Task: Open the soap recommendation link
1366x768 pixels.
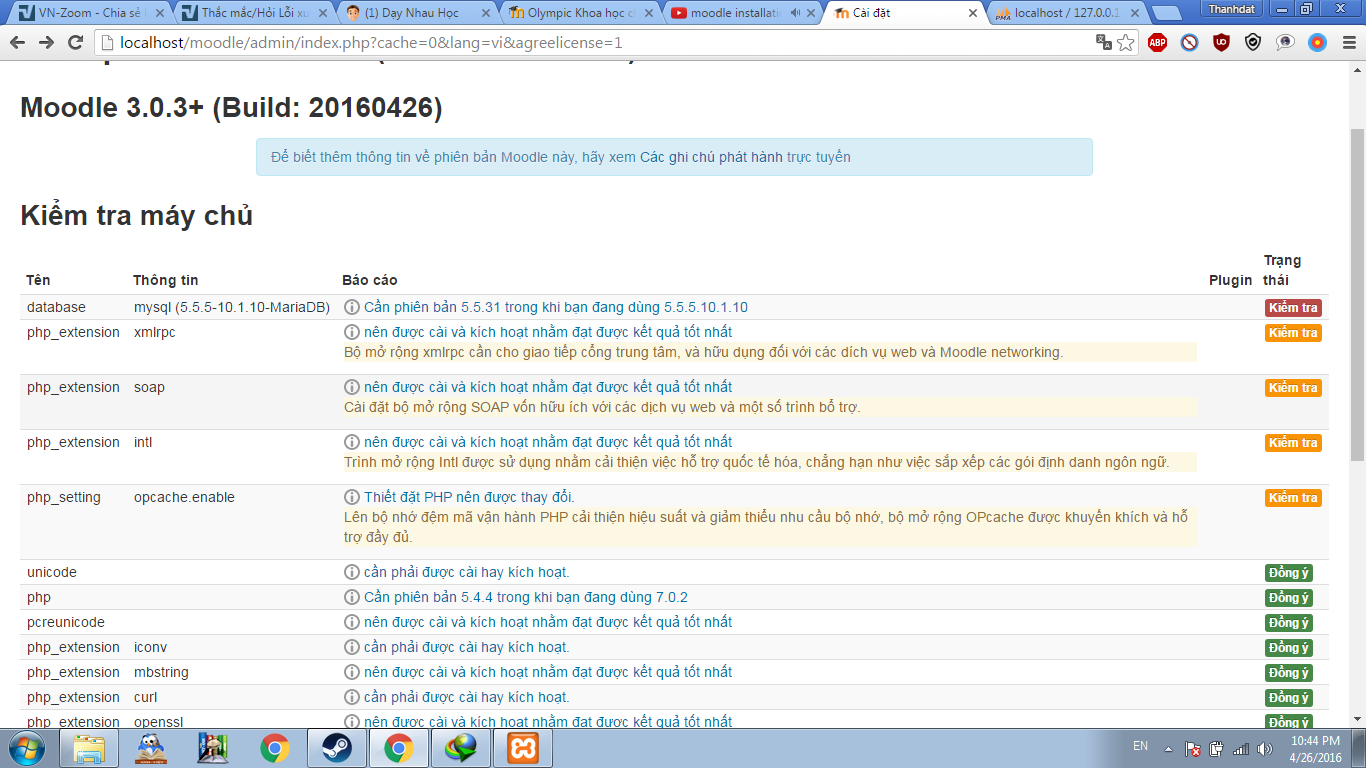Action: tap(547, 387)
